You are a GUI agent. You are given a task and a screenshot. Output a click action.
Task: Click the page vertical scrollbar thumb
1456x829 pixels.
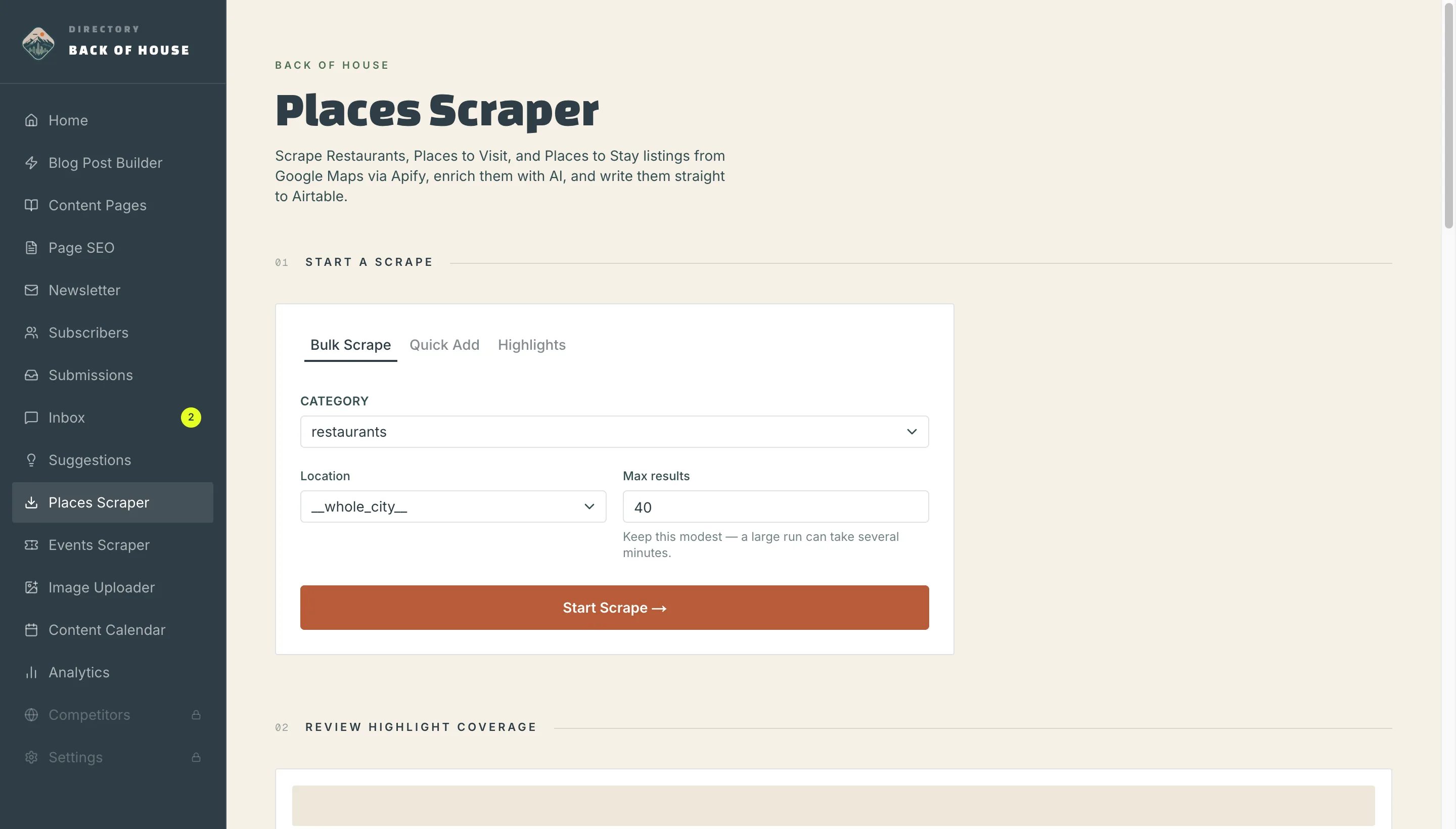[1449, 116]
